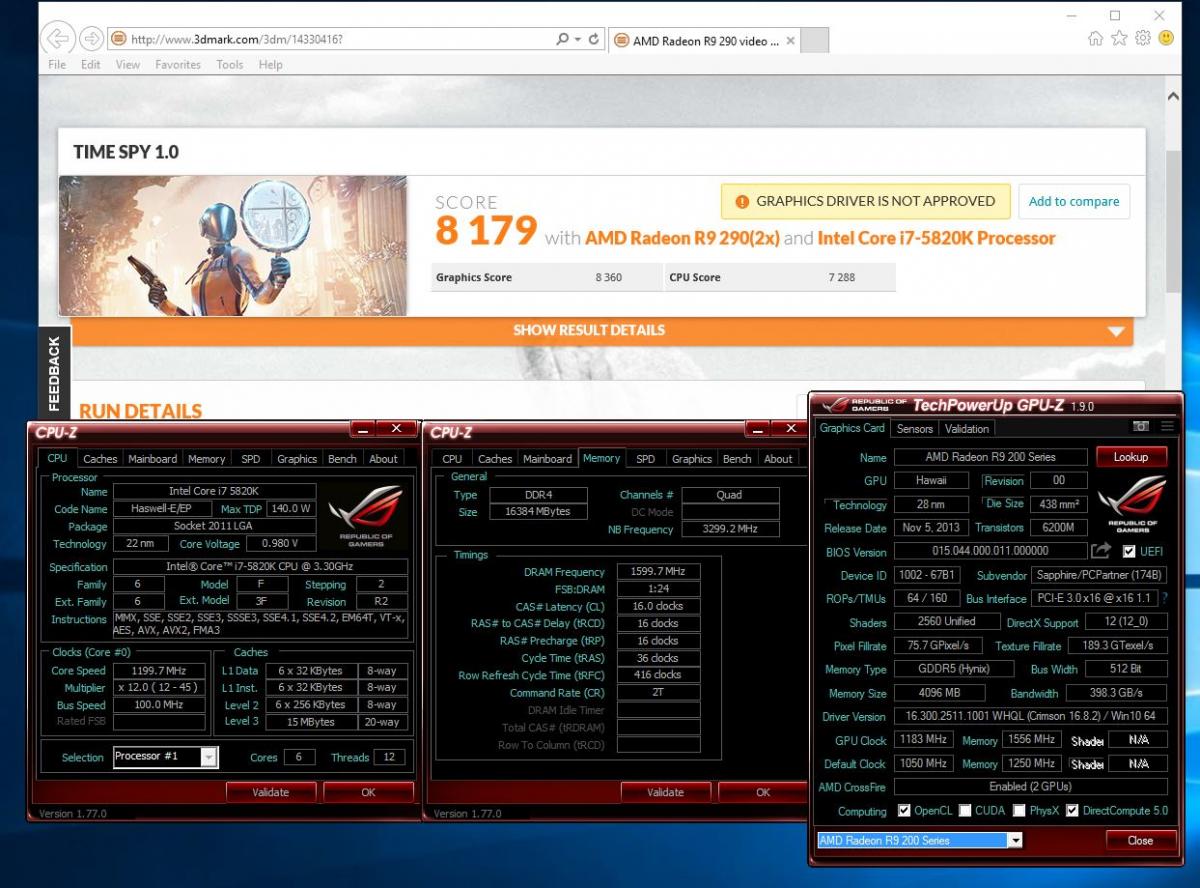
Task: Toggle the CUDA checkbox
Action: [965, 810]
